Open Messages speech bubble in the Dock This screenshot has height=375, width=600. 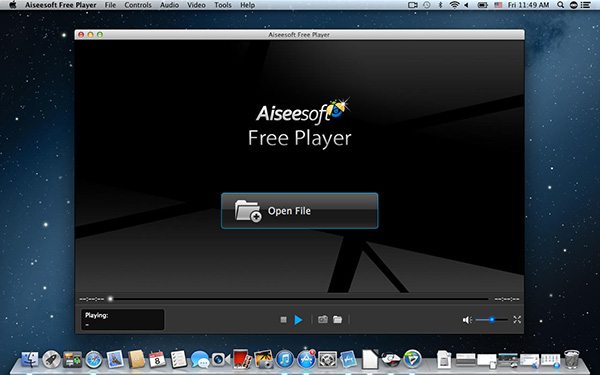pyautogui.click(x=200, y=360)
